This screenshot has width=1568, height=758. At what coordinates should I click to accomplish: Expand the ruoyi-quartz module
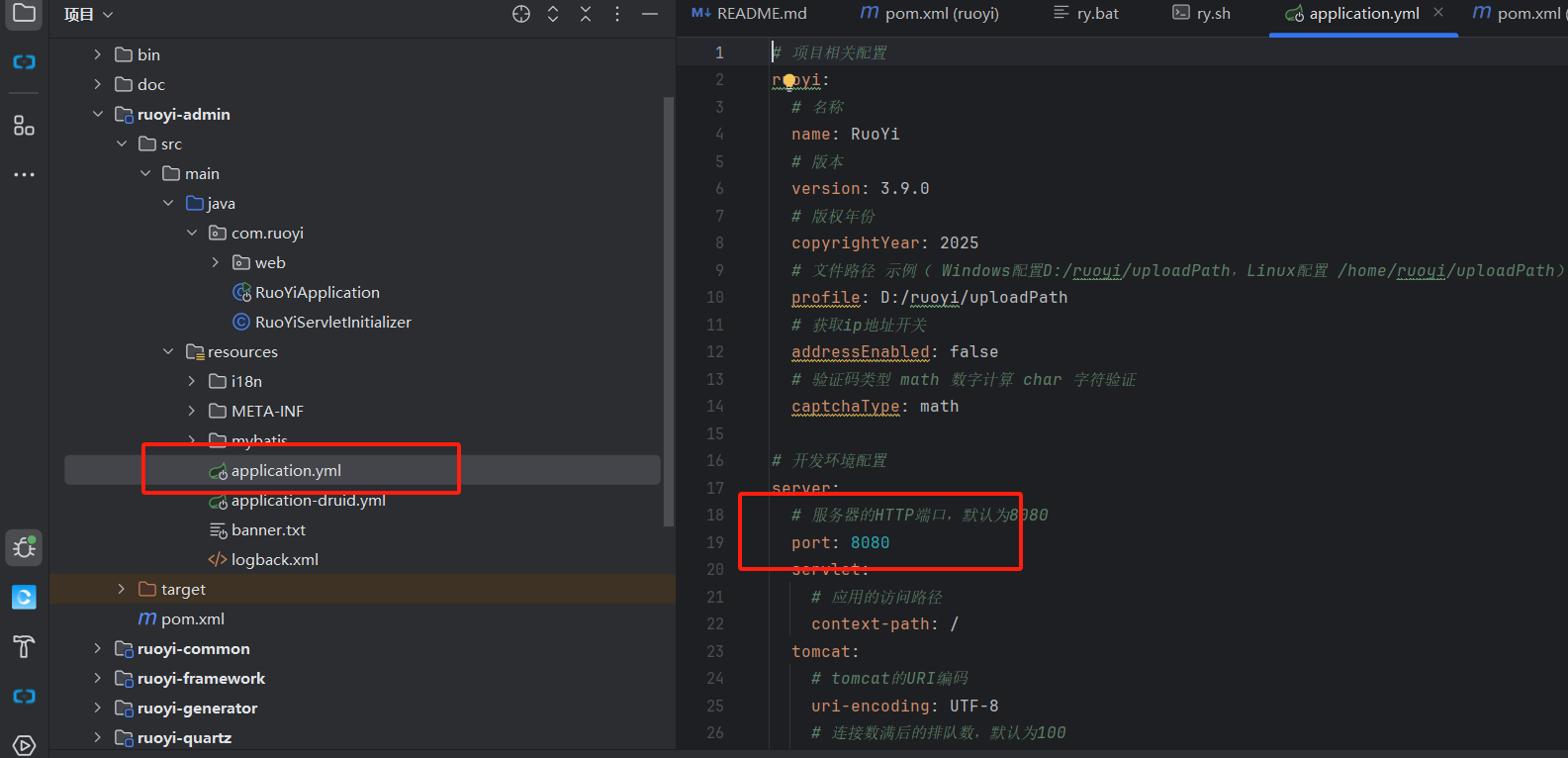tap(97, 737)
